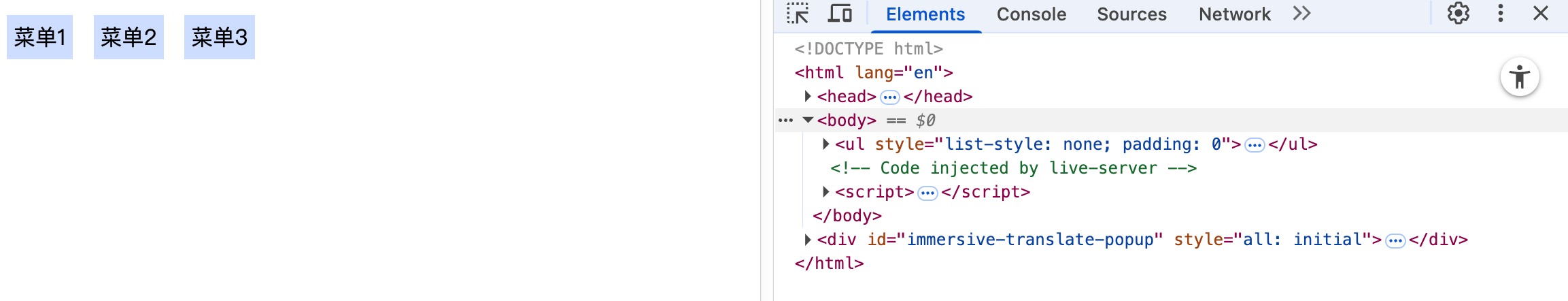
Task: Toggle the device toolbar icon
Action: click(x=840, y=14)
